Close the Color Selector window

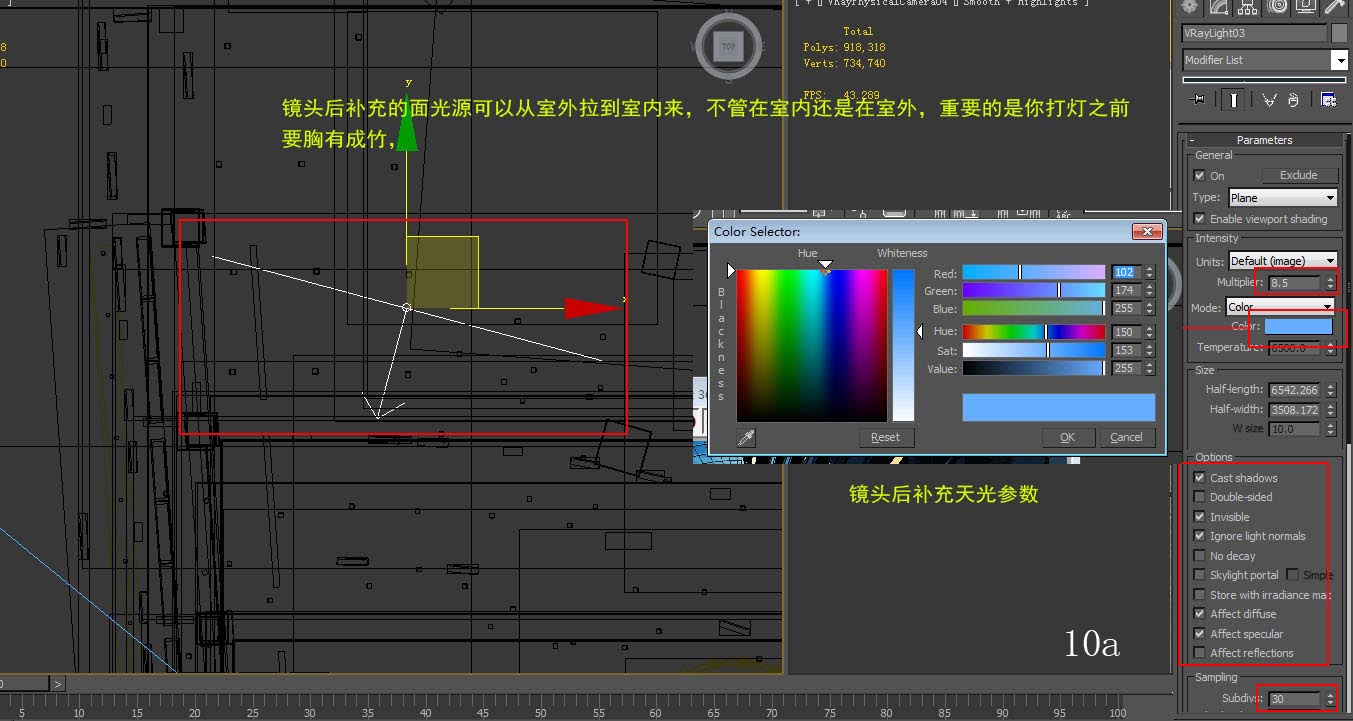coord(1146,231)
